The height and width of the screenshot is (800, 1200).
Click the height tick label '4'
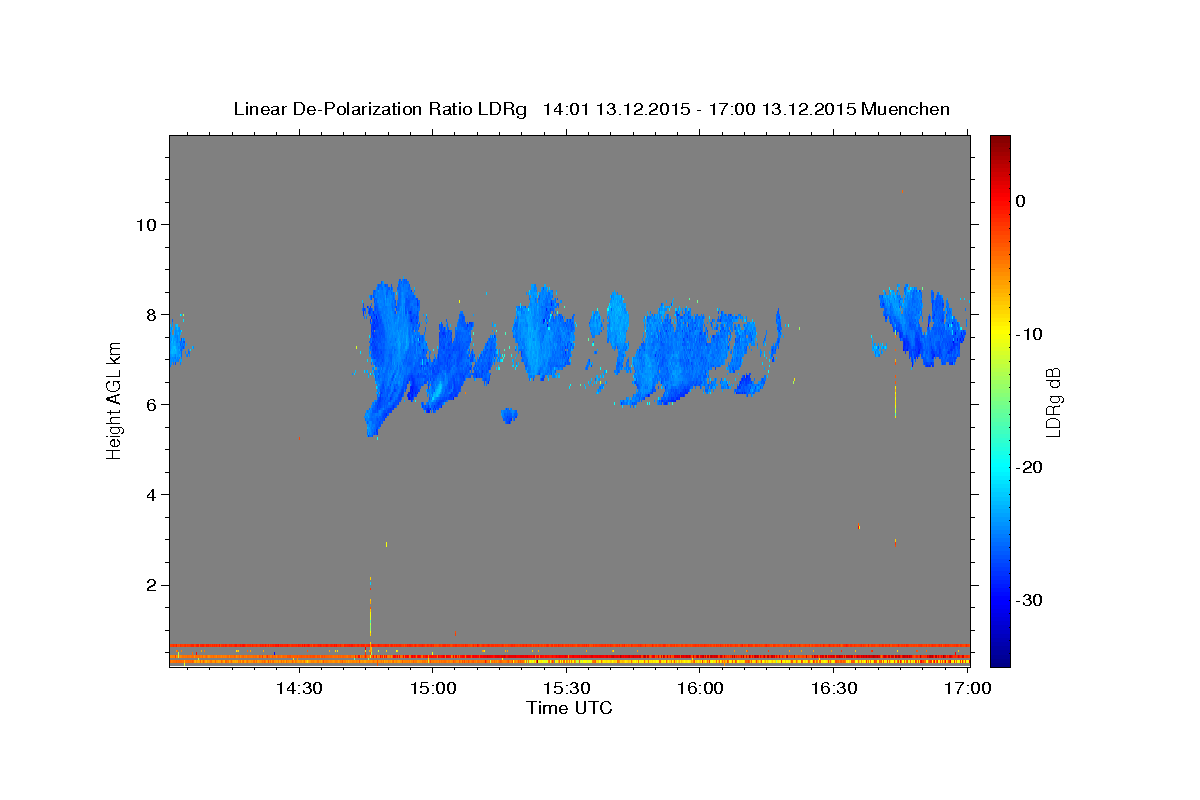tap(151, 494)
